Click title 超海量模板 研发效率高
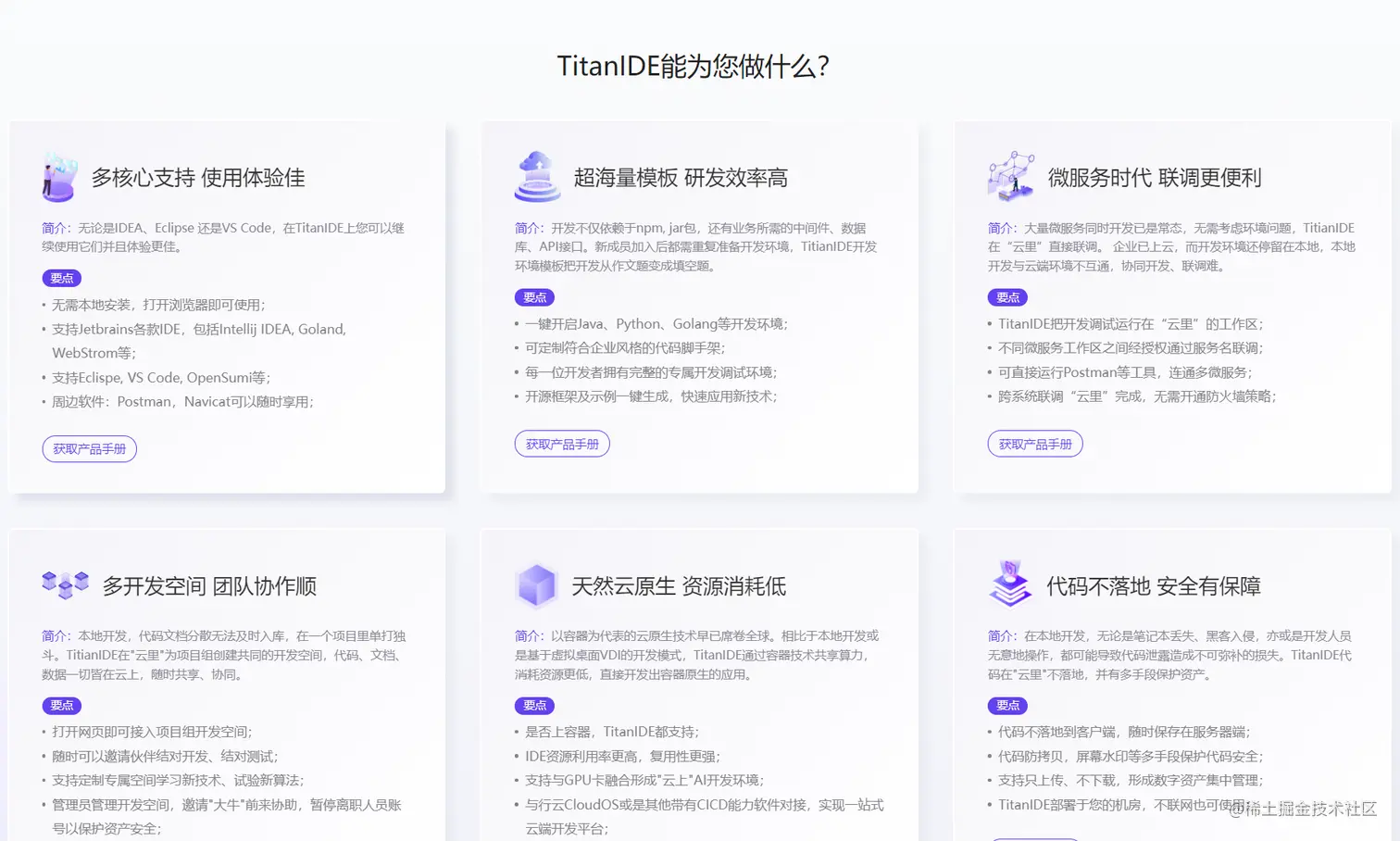Image resolution: width=1400 pixels, height=841 pixels. pyautogui.click(x=681, y=178)
